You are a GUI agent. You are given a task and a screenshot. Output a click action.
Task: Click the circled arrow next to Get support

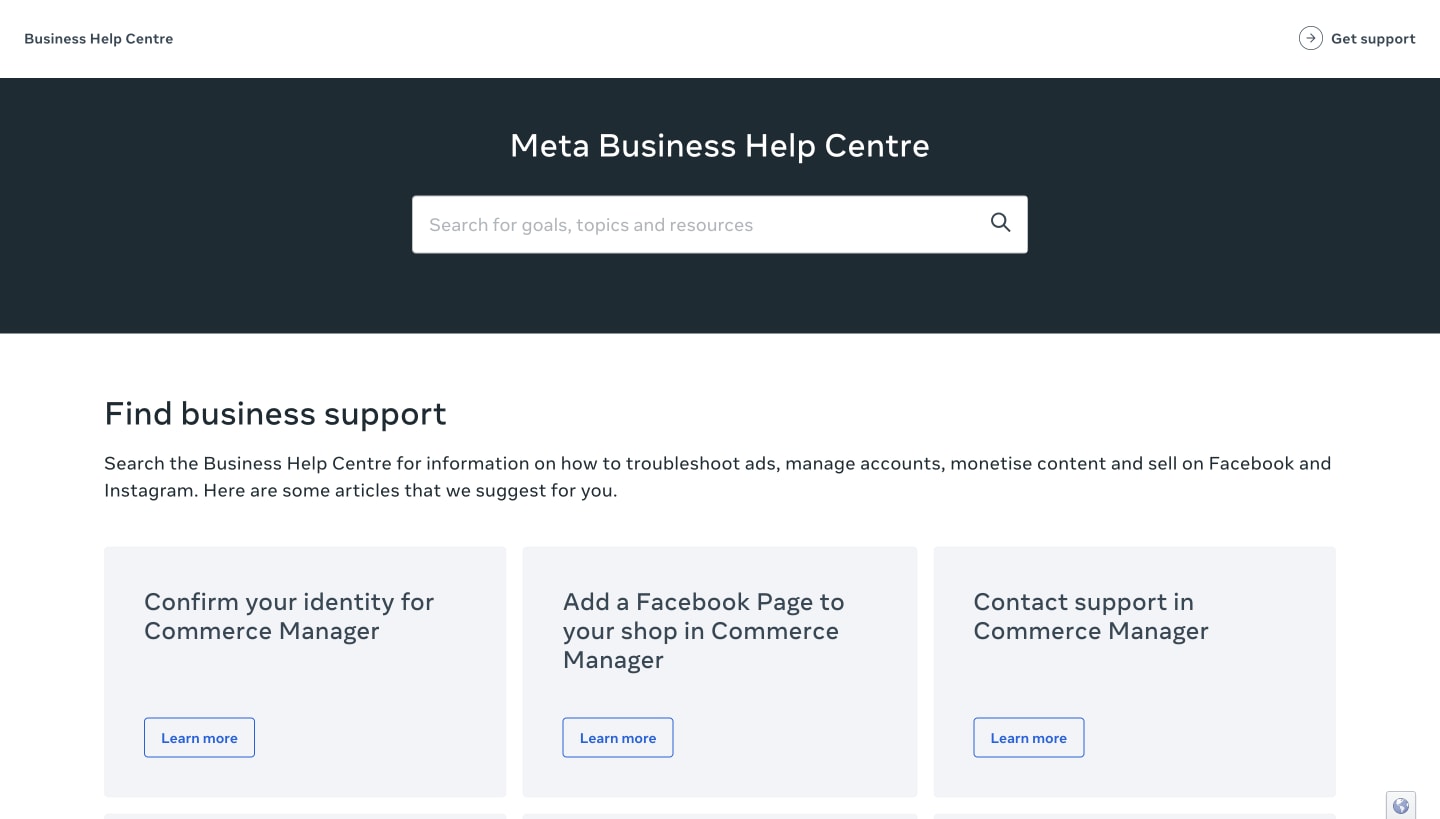1310,38
